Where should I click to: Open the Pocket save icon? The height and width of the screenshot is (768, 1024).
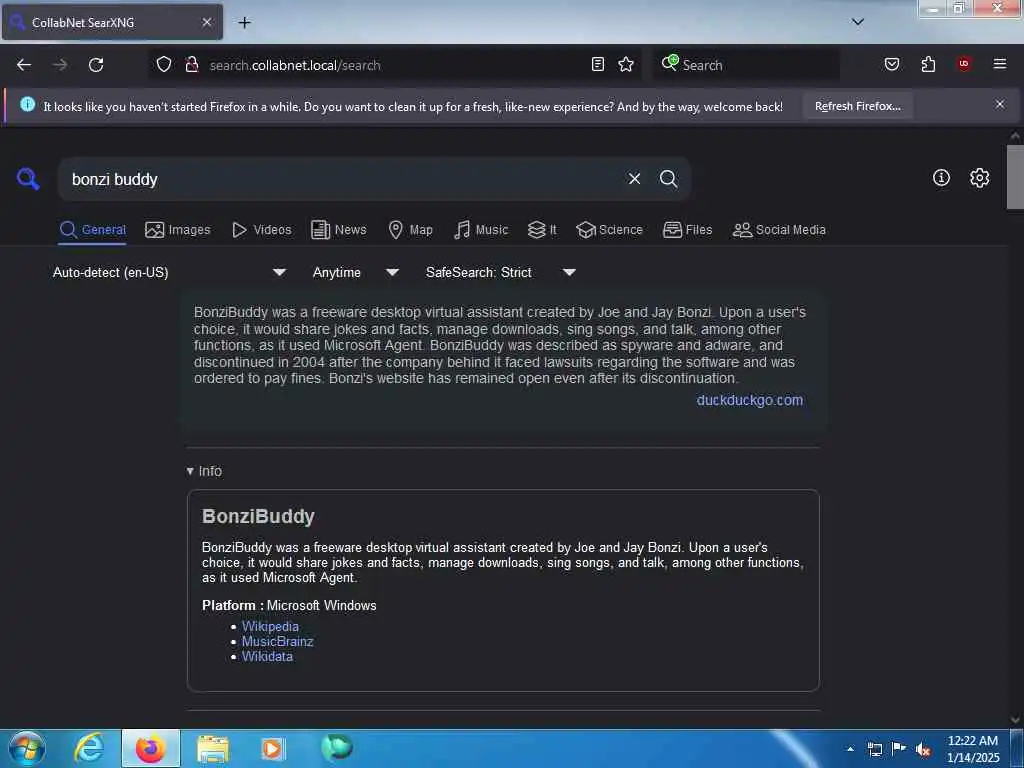[892, 64]
